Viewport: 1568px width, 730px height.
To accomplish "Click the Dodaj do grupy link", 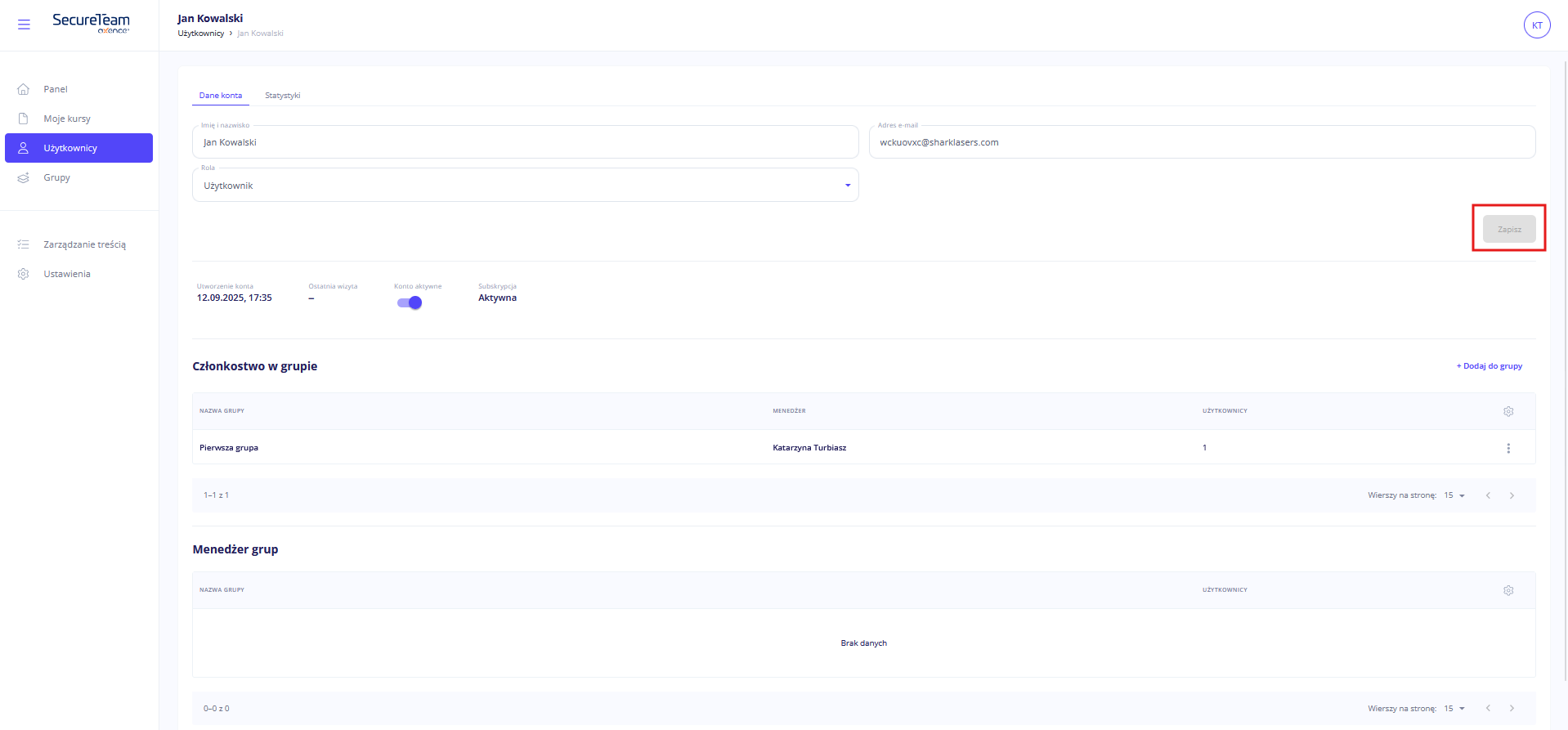I will tap(1489, 366).
